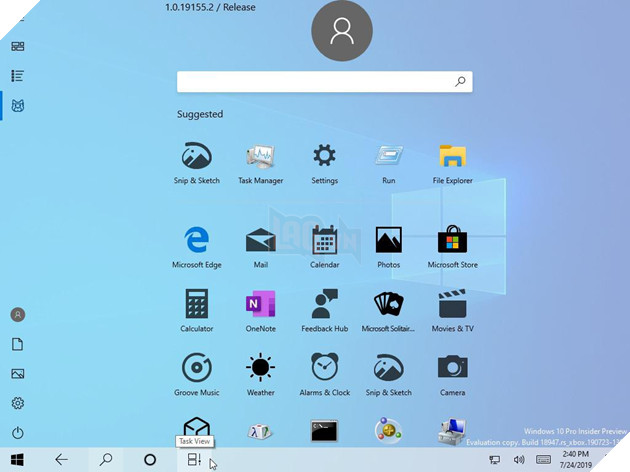The image size is (630, 472).
Task: Open taskbar Search
Action: pyautogui.click(x=106, y=460)
